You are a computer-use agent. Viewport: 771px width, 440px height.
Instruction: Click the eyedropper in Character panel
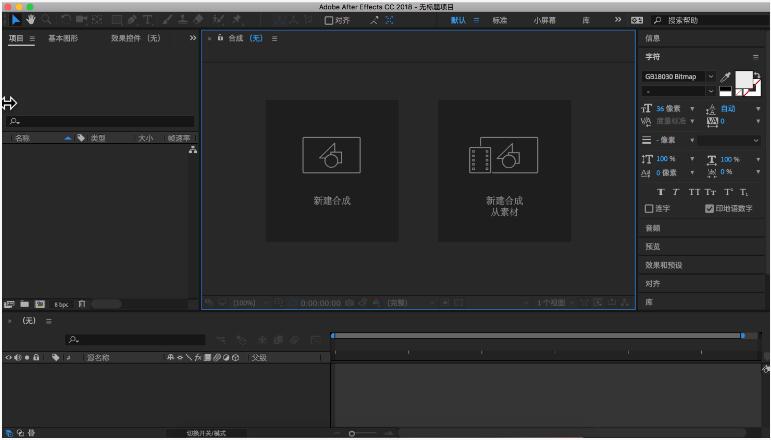tap(725, 77)
